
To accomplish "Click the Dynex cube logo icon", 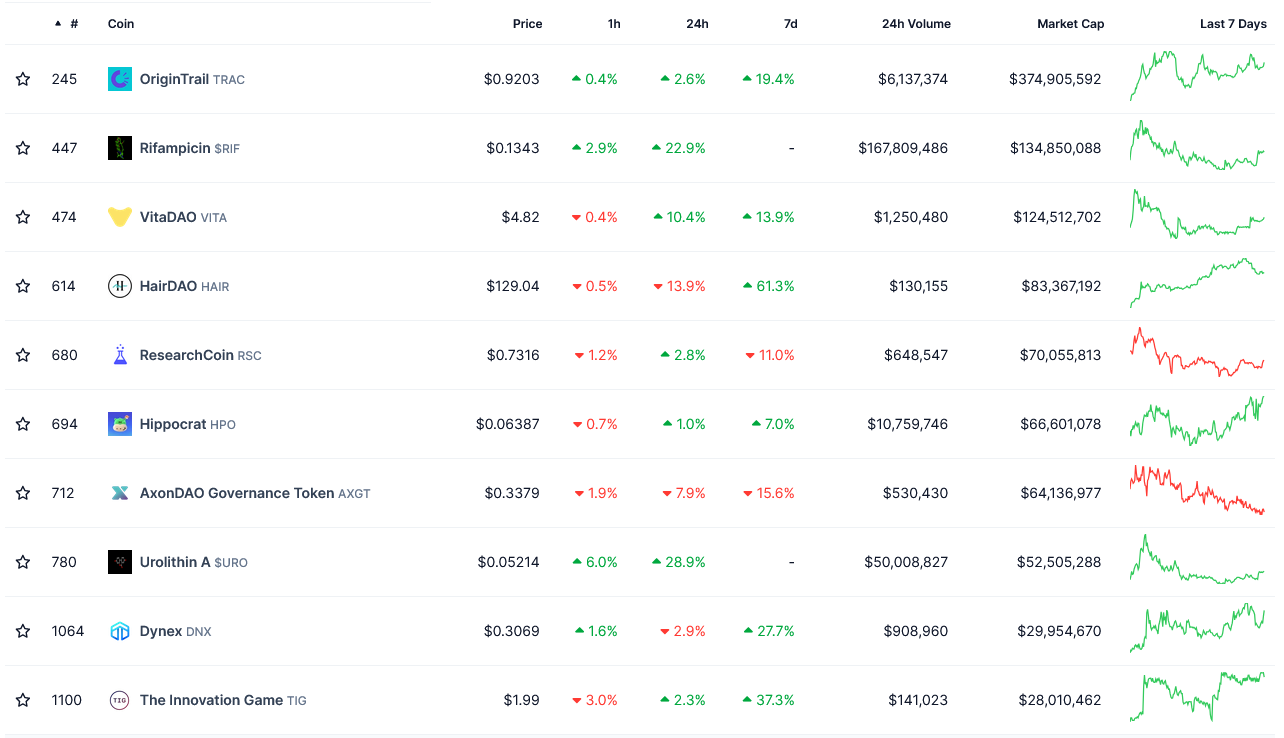I will click(120, 631).
